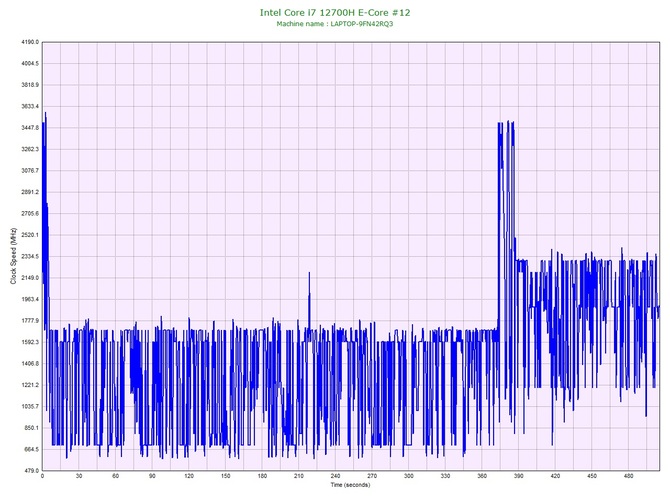Click the 1221.2 y-axis label

30,385
